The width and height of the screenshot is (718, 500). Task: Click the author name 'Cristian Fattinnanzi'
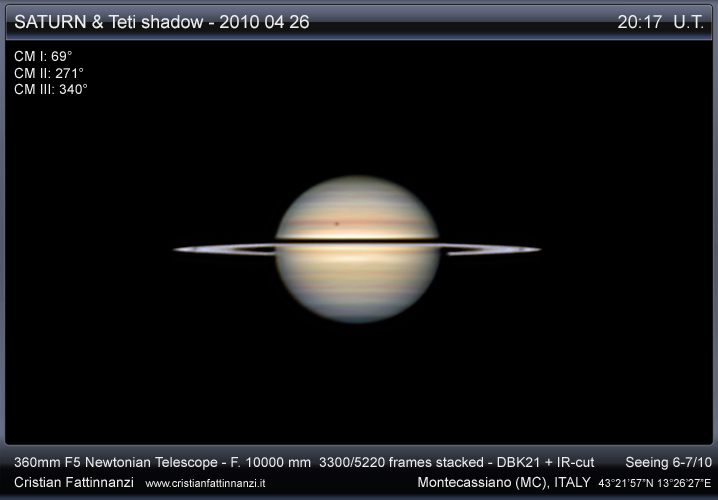click(74, 482)
